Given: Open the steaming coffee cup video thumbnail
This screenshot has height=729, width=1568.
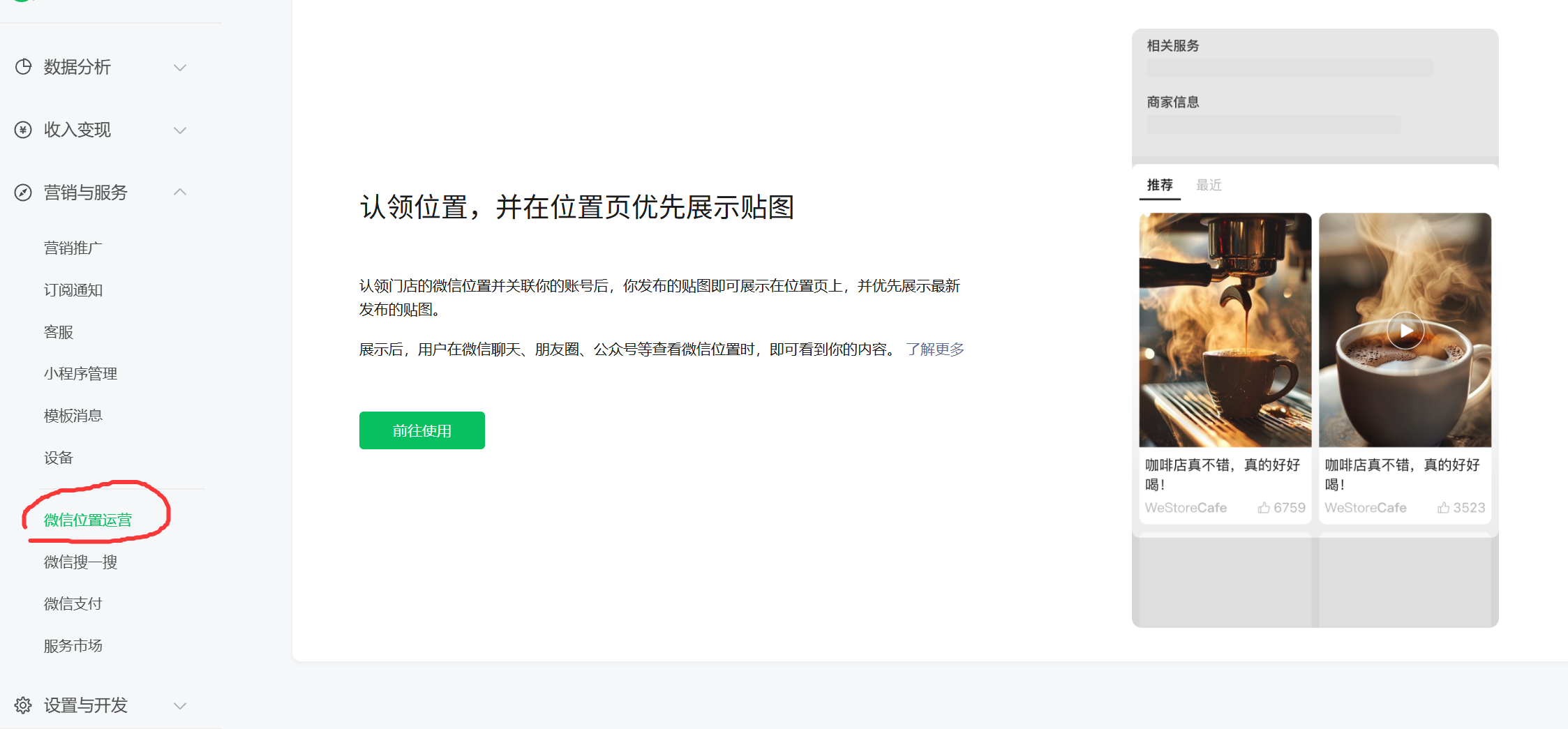Looking at the screenshot, I should [1405, 330].
